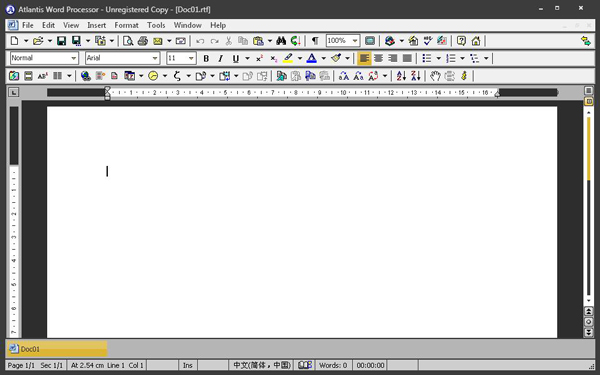This screenshot has height=375, width=600.
Task: Open the Format menu
Action: pyautogui.click(x=126, y=25)
